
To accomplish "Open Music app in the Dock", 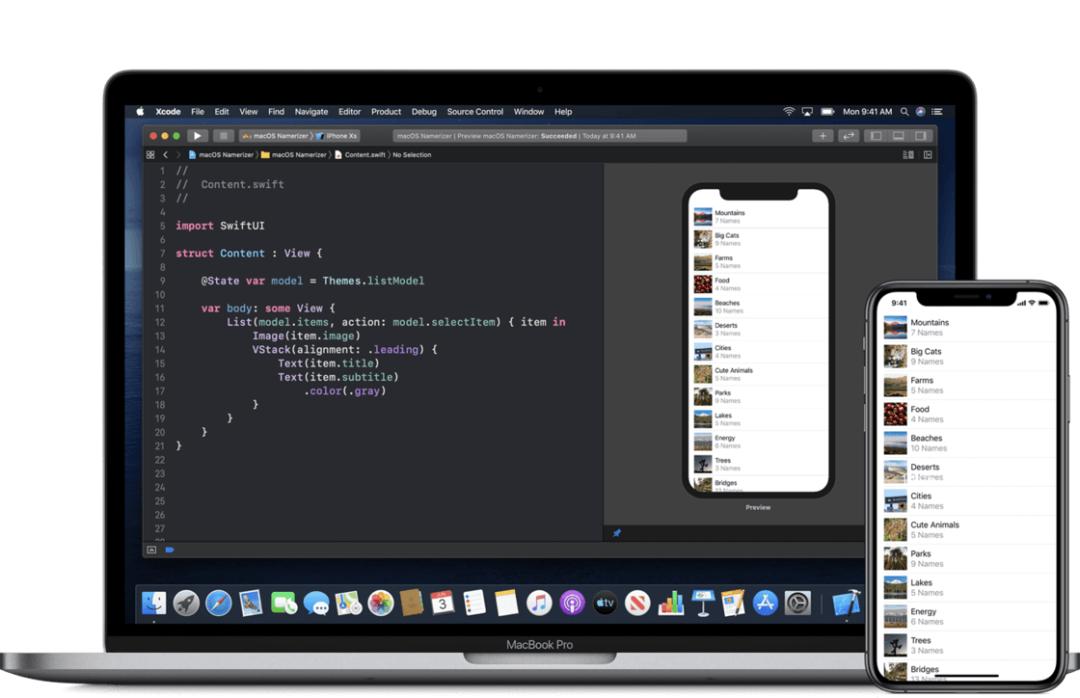I will [539, 603].
